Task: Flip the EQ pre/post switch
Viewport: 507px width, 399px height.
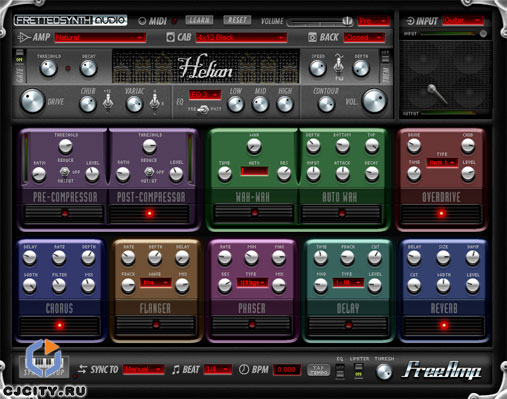Action: tap(203, 109)
